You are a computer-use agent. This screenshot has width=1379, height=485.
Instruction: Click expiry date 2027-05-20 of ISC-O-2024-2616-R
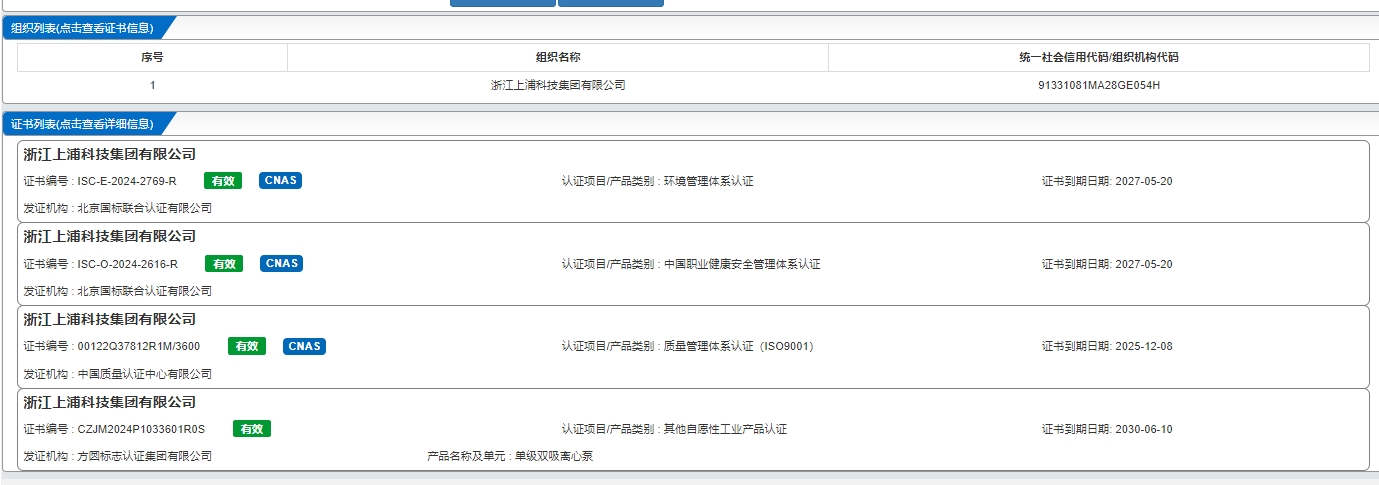[1143, 264]
